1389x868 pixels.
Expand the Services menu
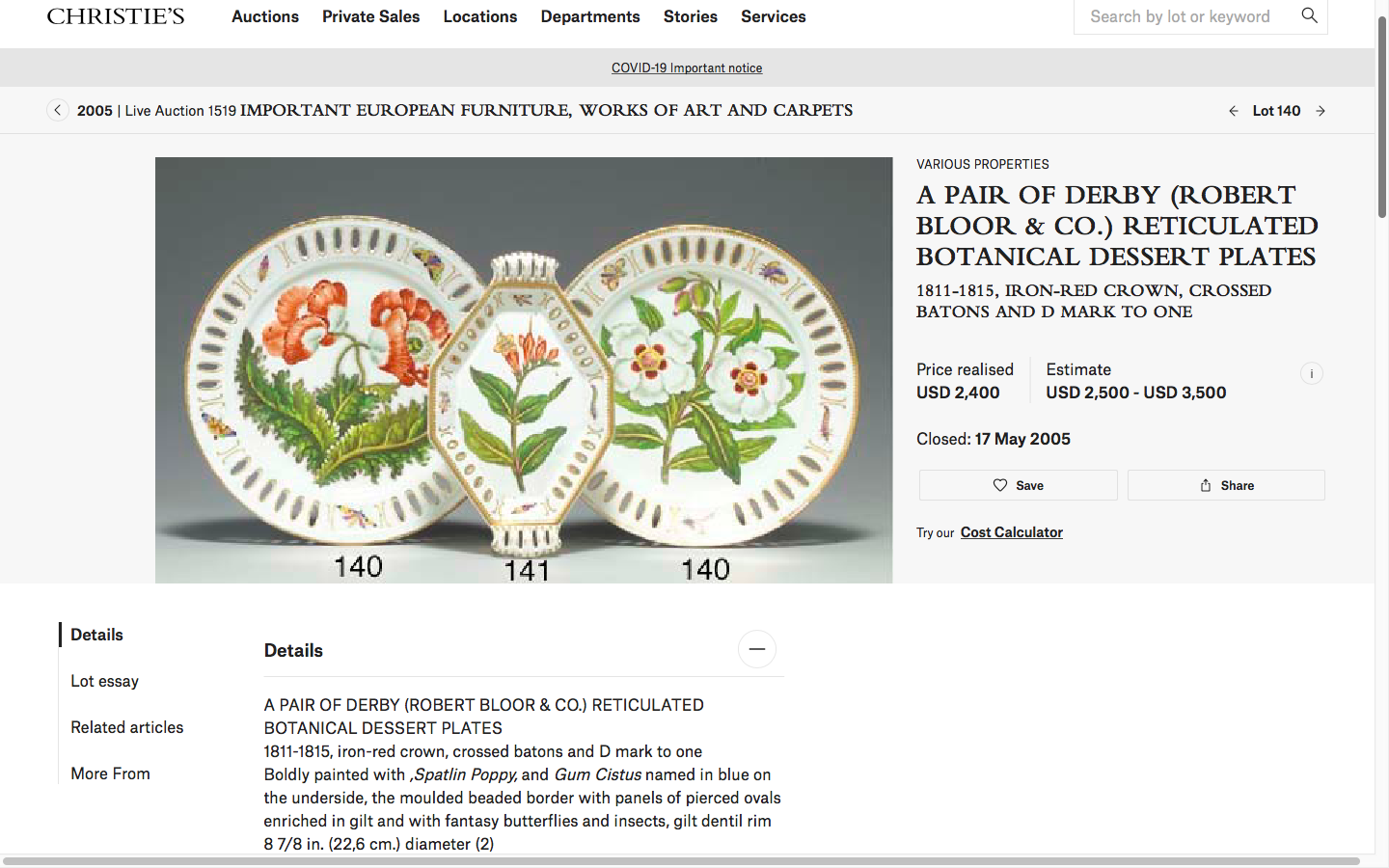tap(774, 16)
